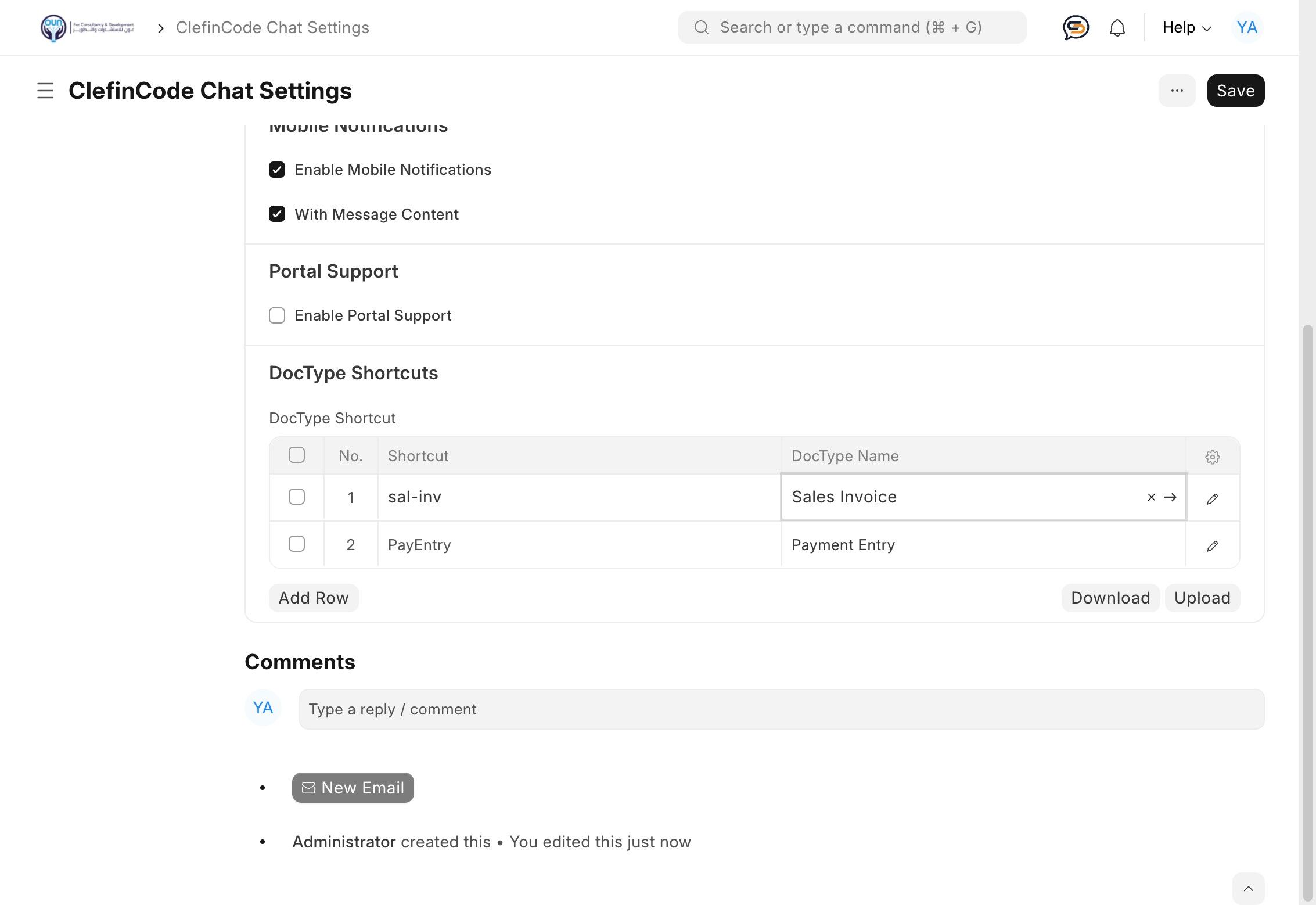Open the three-dots more actions menu

(1177, 91)
